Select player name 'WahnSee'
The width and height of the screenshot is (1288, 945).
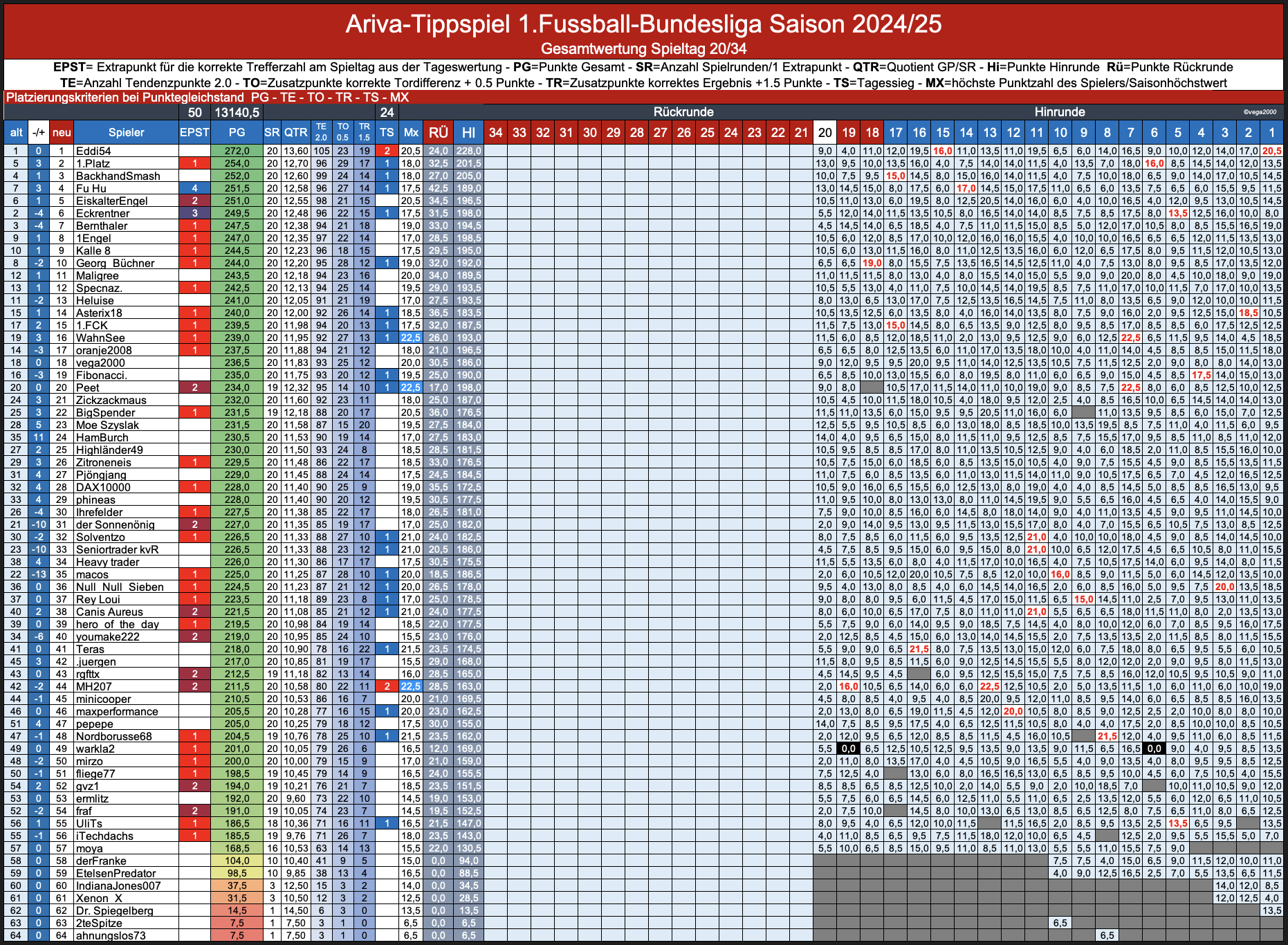coord(100,338)
